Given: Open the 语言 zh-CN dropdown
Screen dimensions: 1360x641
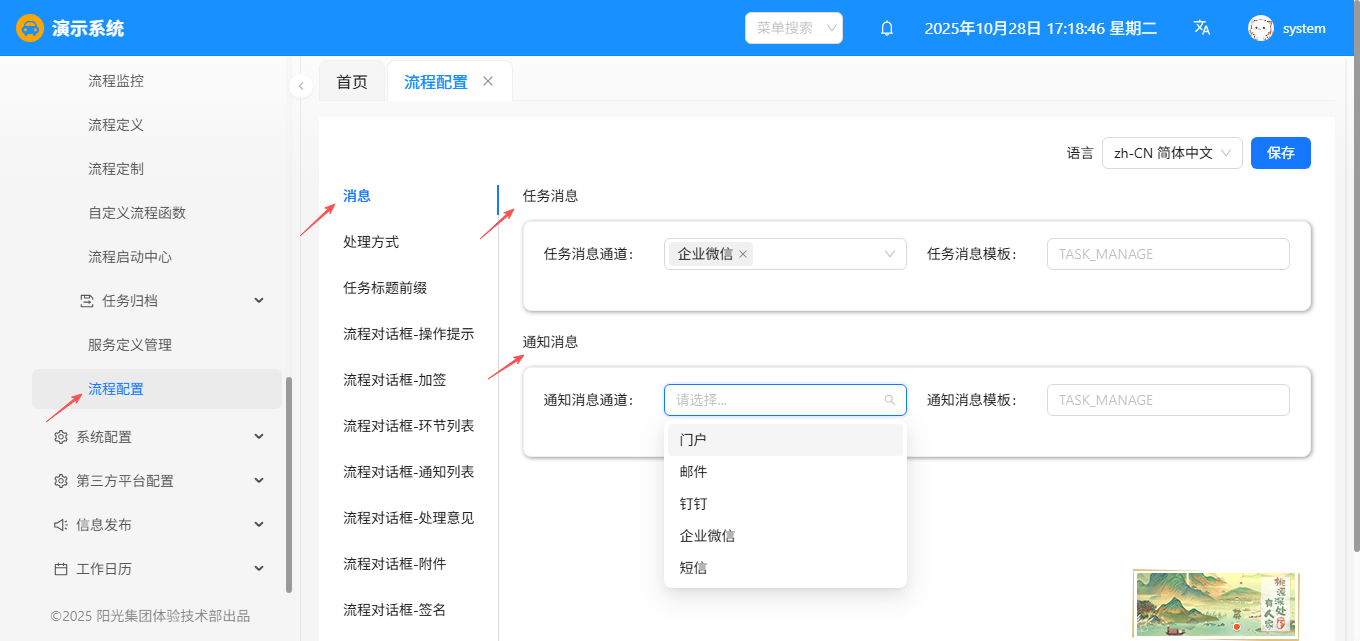Looking at the screenshot, I should coord(1172,153).
